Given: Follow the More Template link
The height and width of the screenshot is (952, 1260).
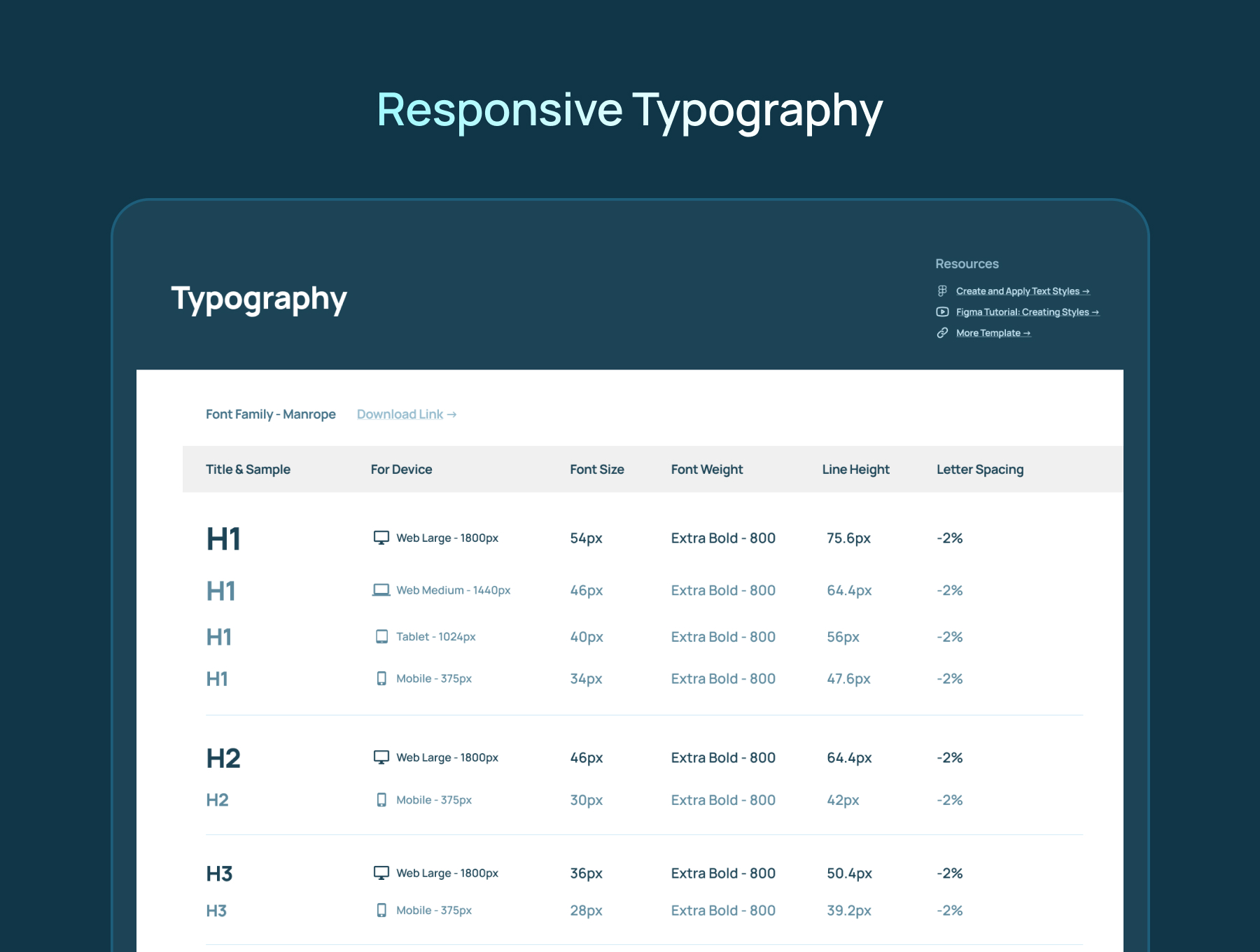Looking at the screenshot, I should coord(993,333).
